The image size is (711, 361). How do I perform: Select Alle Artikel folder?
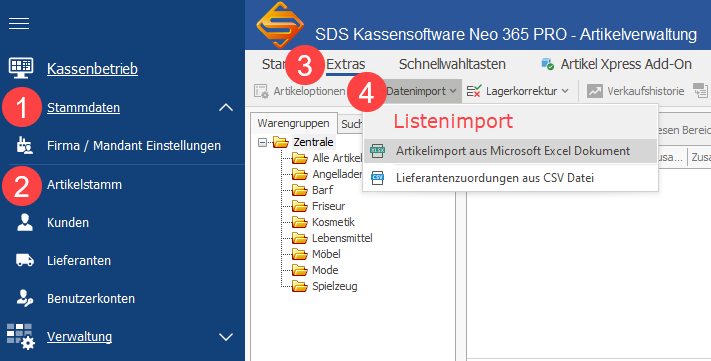point(336,158)
